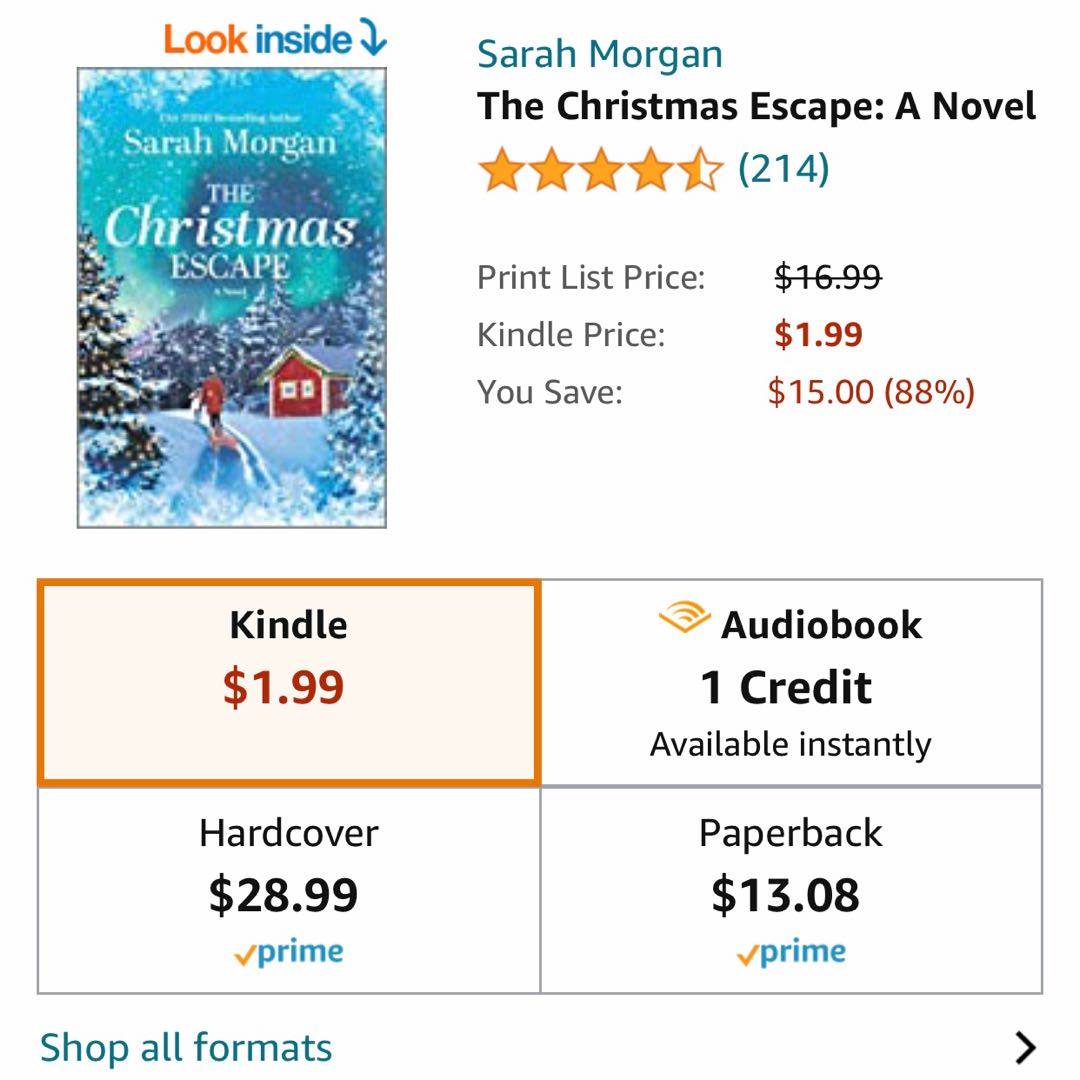Select the Paperback $13.08 format
The width and height of the screenshot is (1080, 1080).
790,889
